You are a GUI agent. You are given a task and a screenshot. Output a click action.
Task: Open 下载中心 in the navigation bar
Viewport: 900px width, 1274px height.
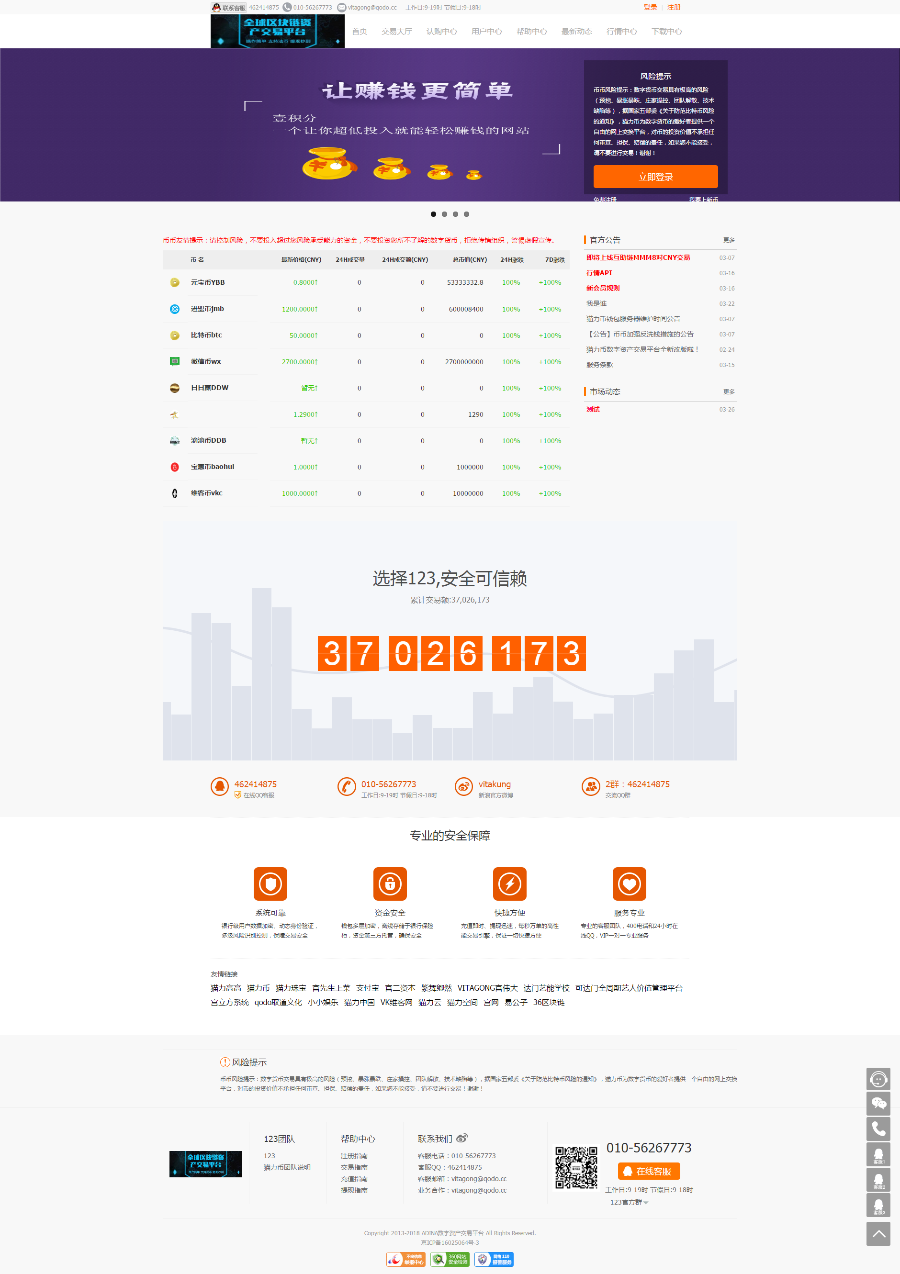(x=666, y=31)
